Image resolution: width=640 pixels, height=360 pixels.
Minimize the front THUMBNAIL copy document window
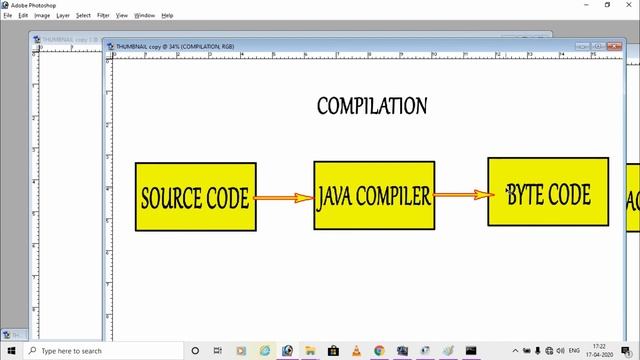pyautogui.click(x=582, y=47)
